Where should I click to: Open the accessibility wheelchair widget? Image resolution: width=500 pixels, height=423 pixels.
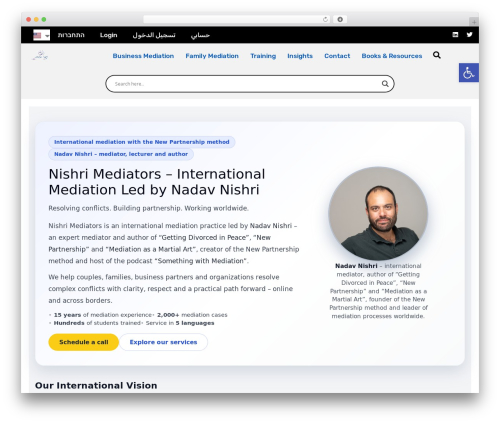click(x=469, y=72)
